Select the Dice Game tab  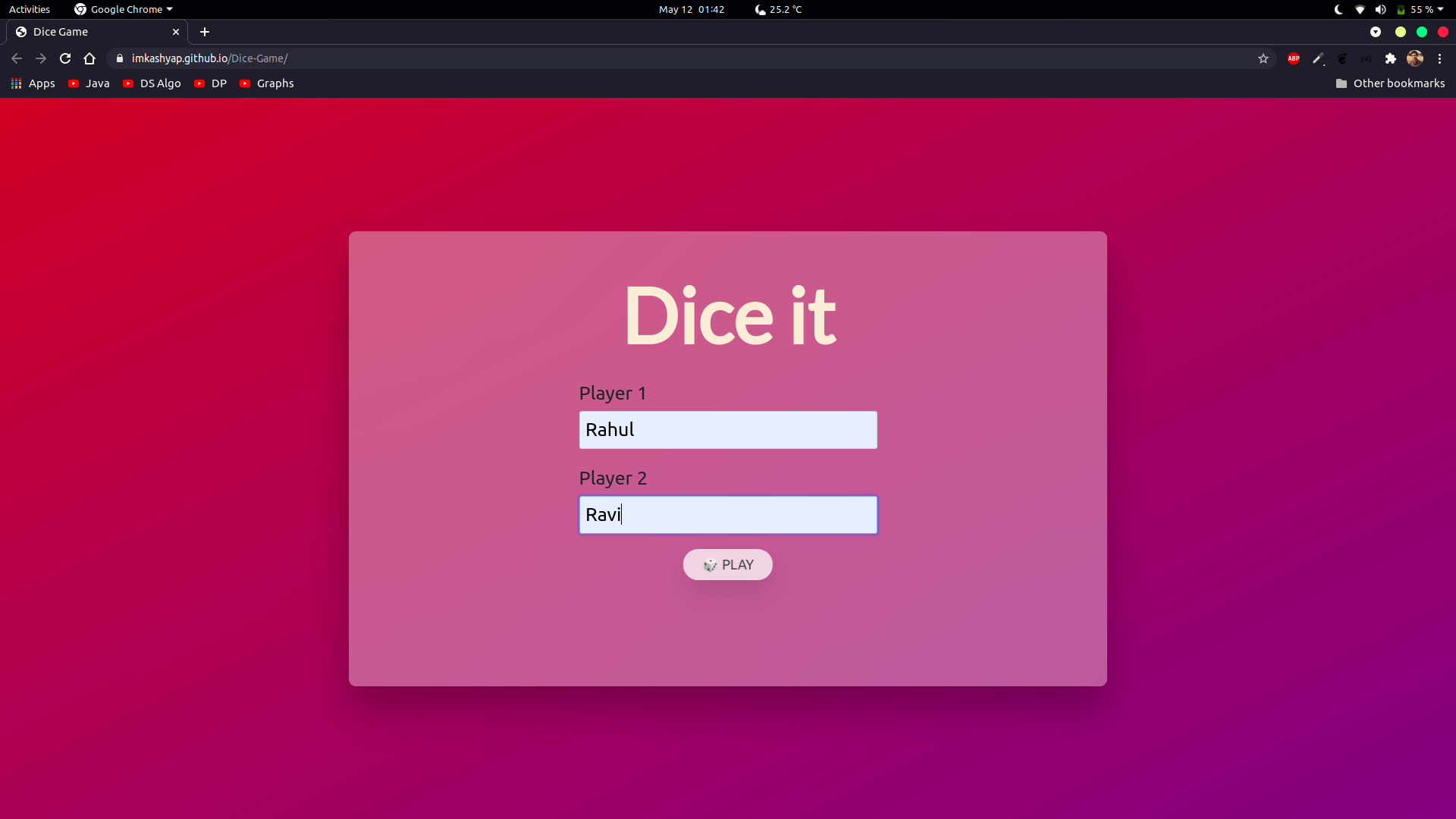[x=91, y=32]
